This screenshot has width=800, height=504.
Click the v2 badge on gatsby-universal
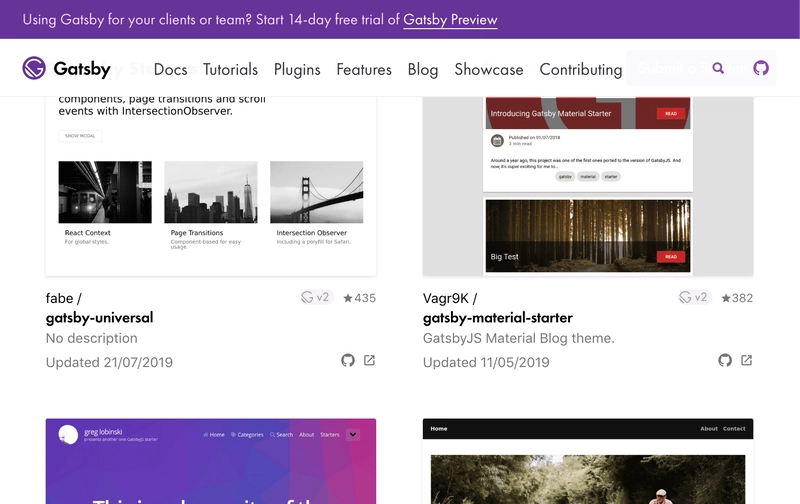[317, 297]
